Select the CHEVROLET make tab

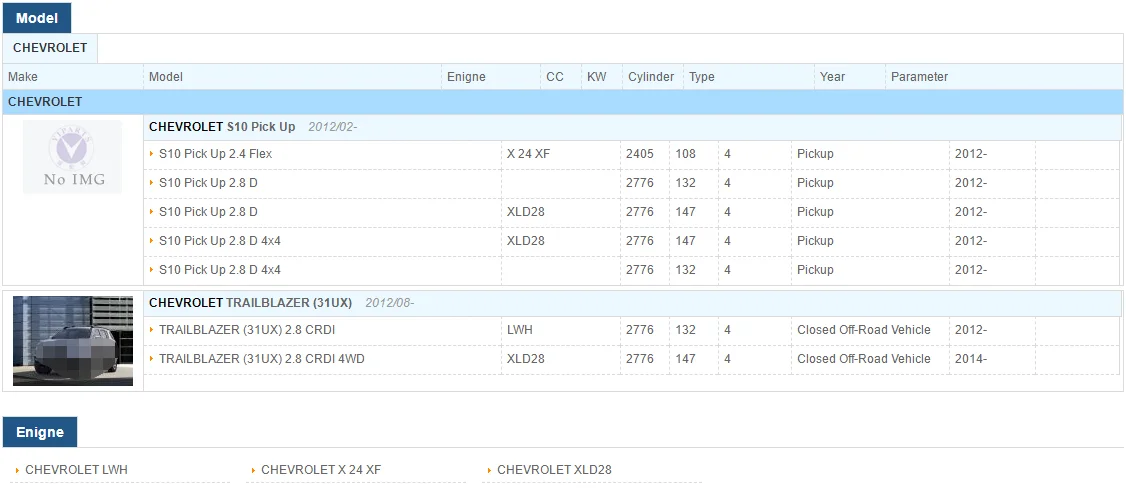coord(50,48)
